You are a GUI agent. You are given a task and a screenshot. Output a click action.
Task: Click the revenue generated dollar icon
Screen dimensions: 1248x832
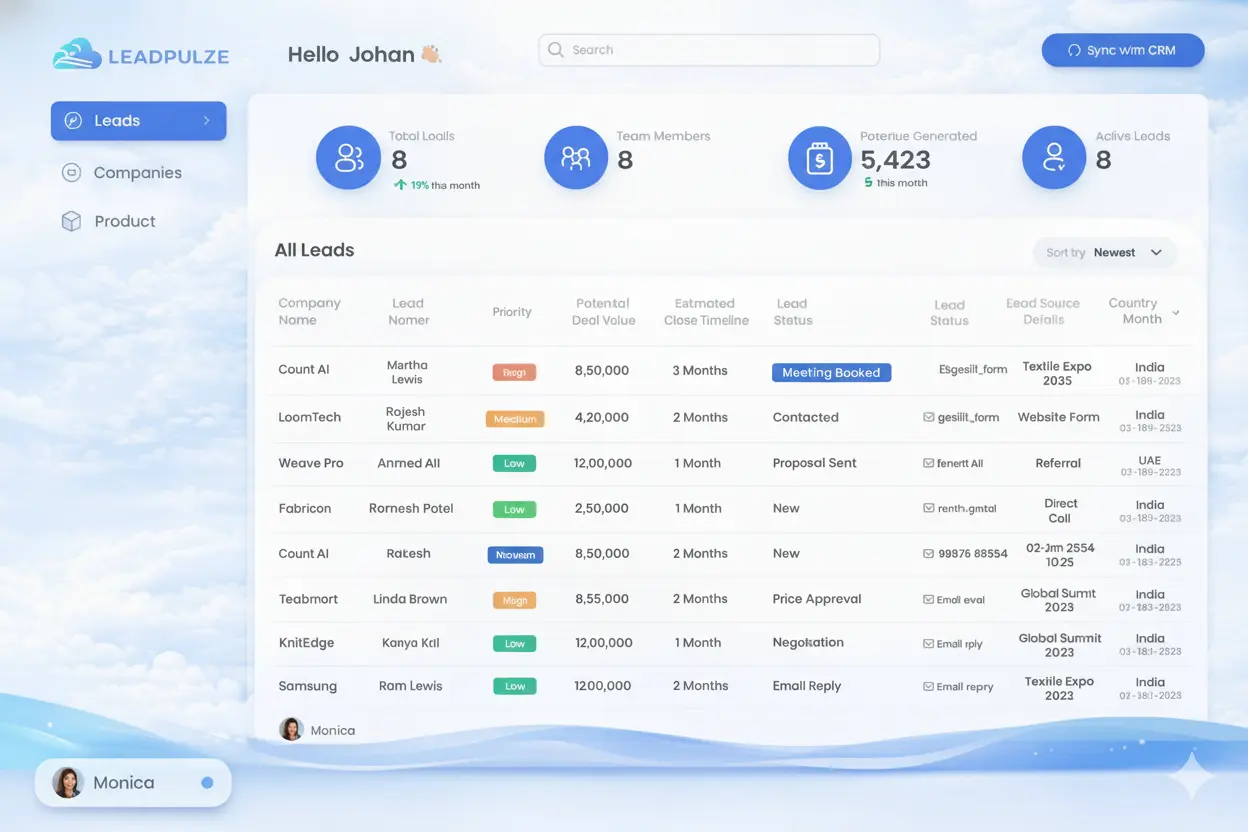pyautogui.click(x=820, y=158)
